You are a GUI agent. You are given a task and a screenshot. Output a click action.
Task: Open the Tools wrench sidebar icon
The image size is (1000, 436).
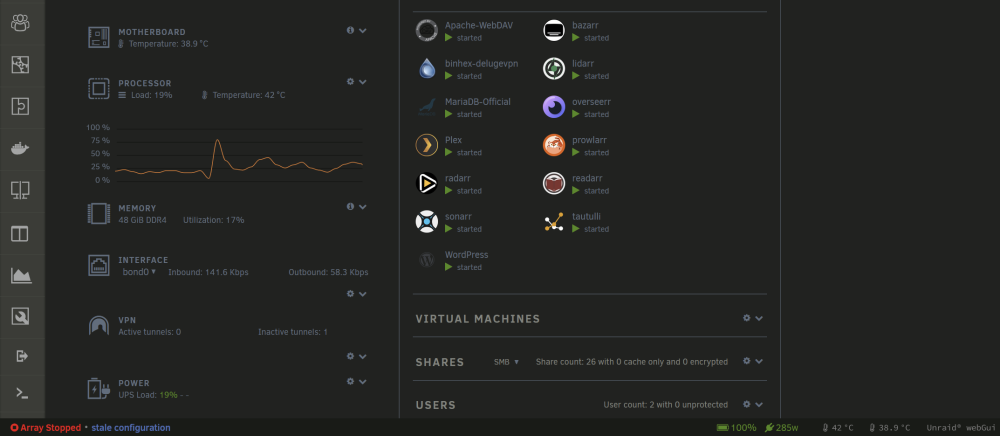coord(20,317)
